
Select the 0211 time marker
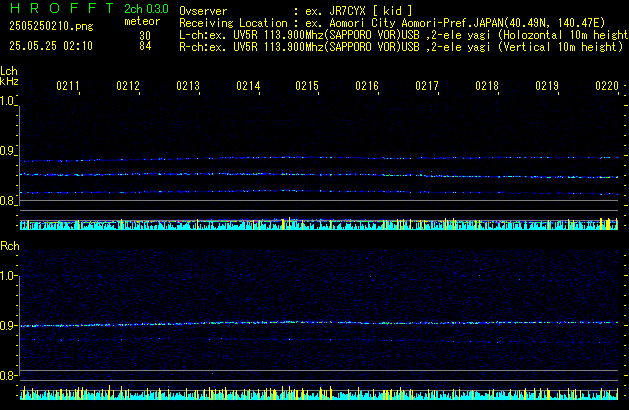[x=68, y=86]
